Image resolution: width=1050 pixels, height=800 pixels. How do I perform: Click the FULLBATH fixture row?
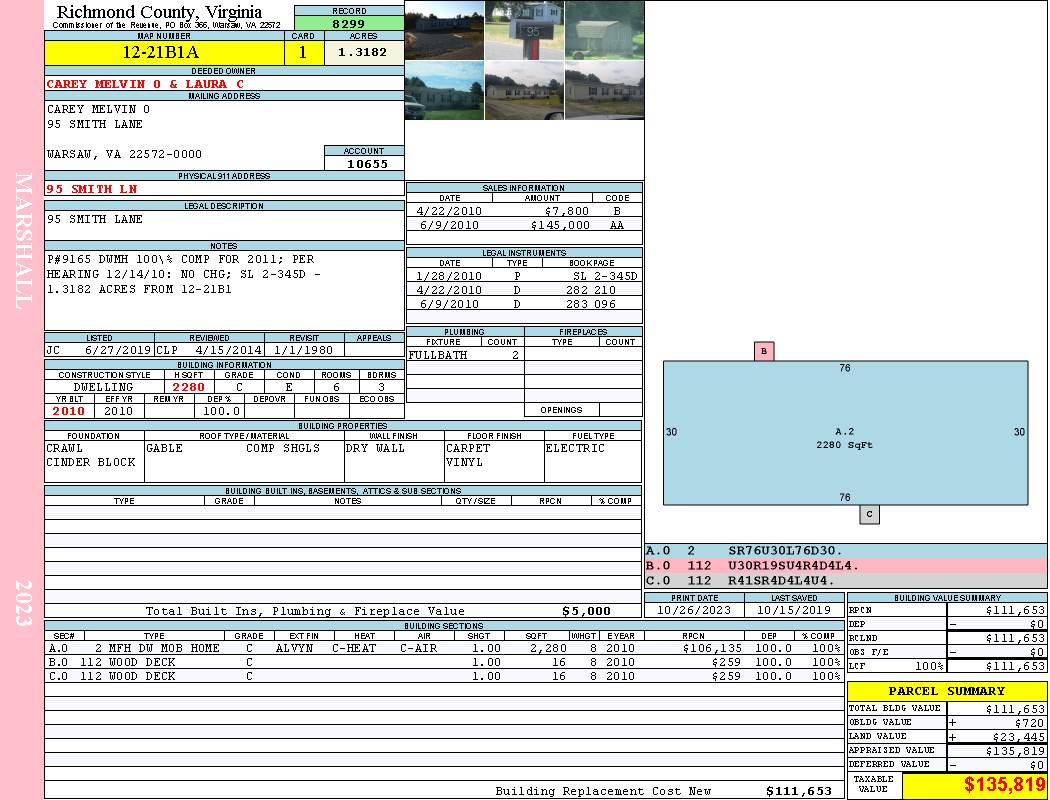(x=465, y=355)
